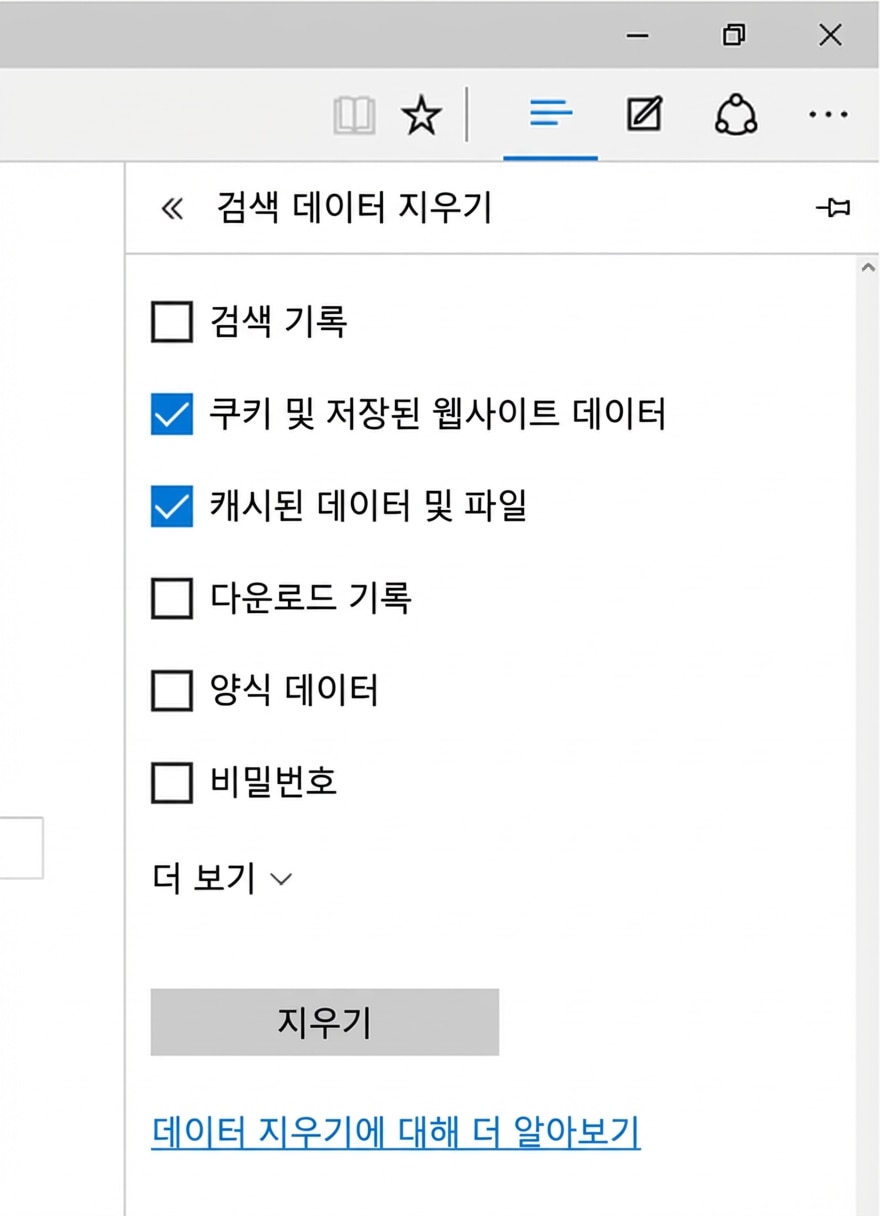
Task: Check the 다운로드 기록 checkbox
Action: (171, 599)
